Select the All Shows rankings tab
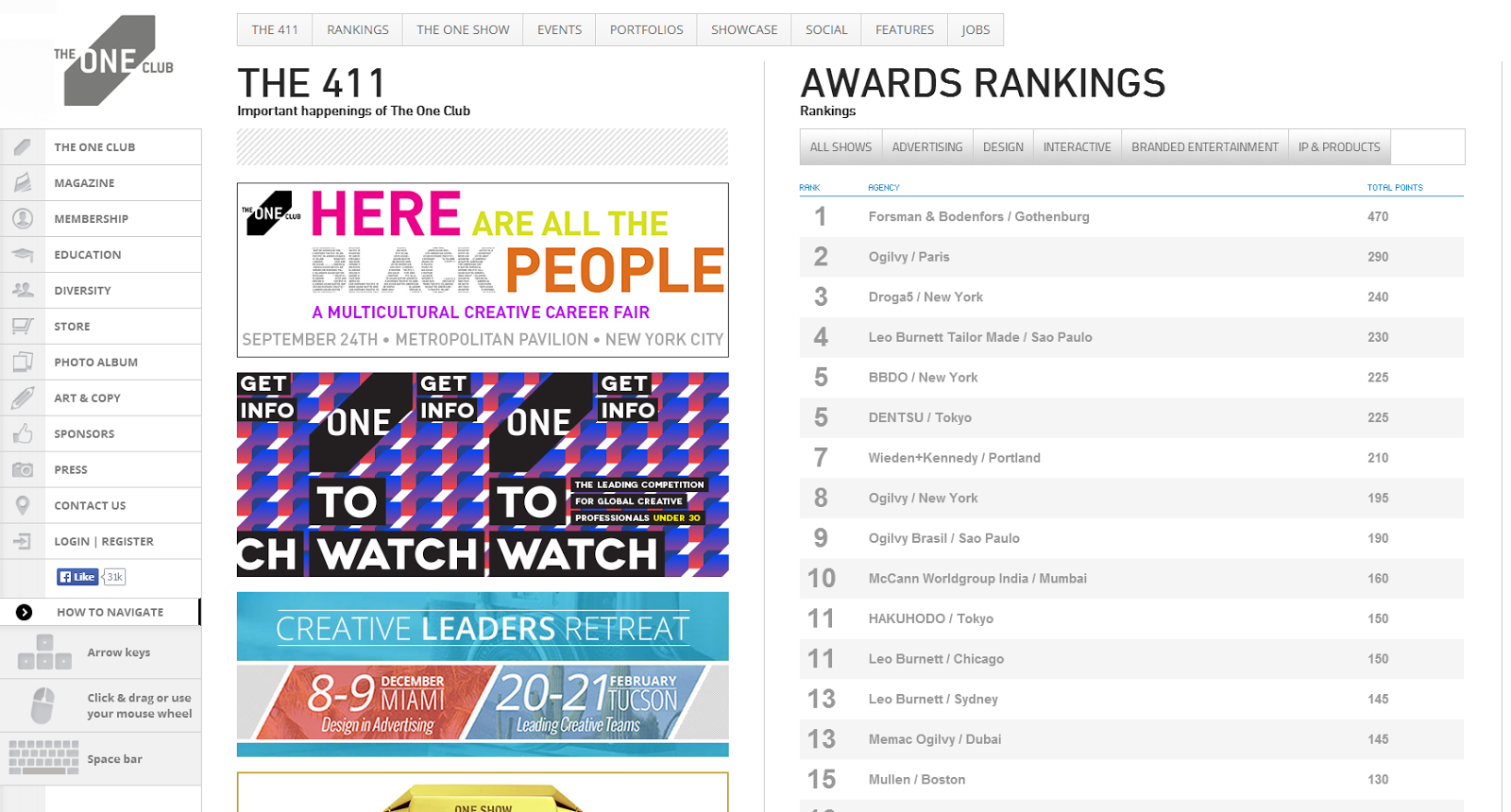 pos(840,147)
